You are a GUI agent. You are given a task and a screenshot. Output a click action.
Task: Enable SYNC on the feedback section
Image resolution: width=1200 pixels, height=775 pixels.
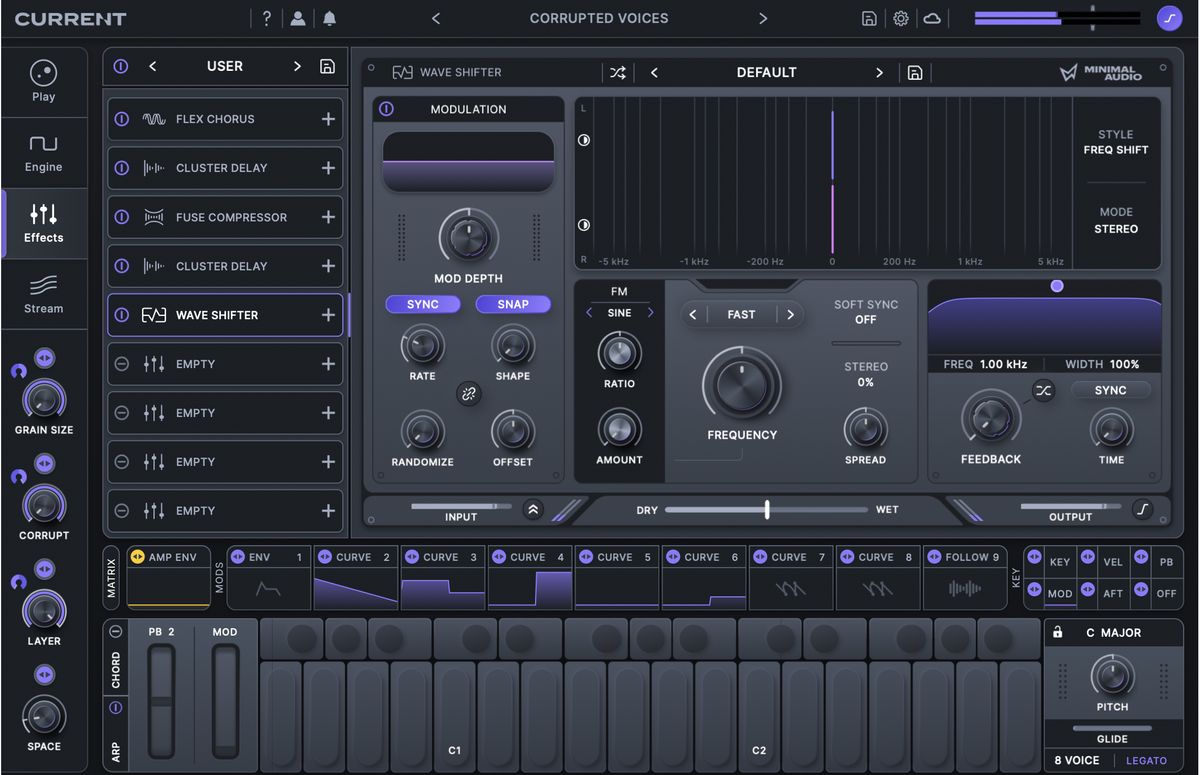click(1110, 390)
